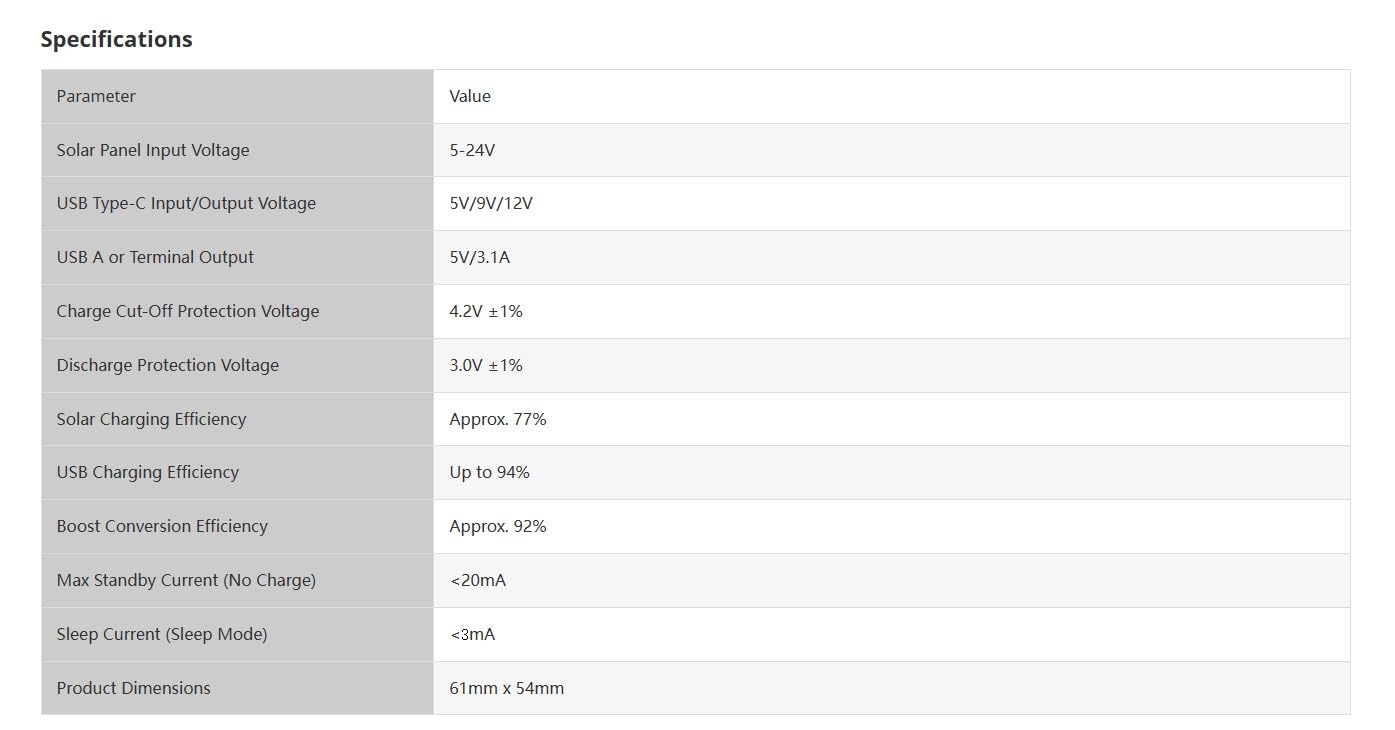Click the 5V/3.1A value
The height and width of the screenshot is (730, 1395).
[480, 257]
